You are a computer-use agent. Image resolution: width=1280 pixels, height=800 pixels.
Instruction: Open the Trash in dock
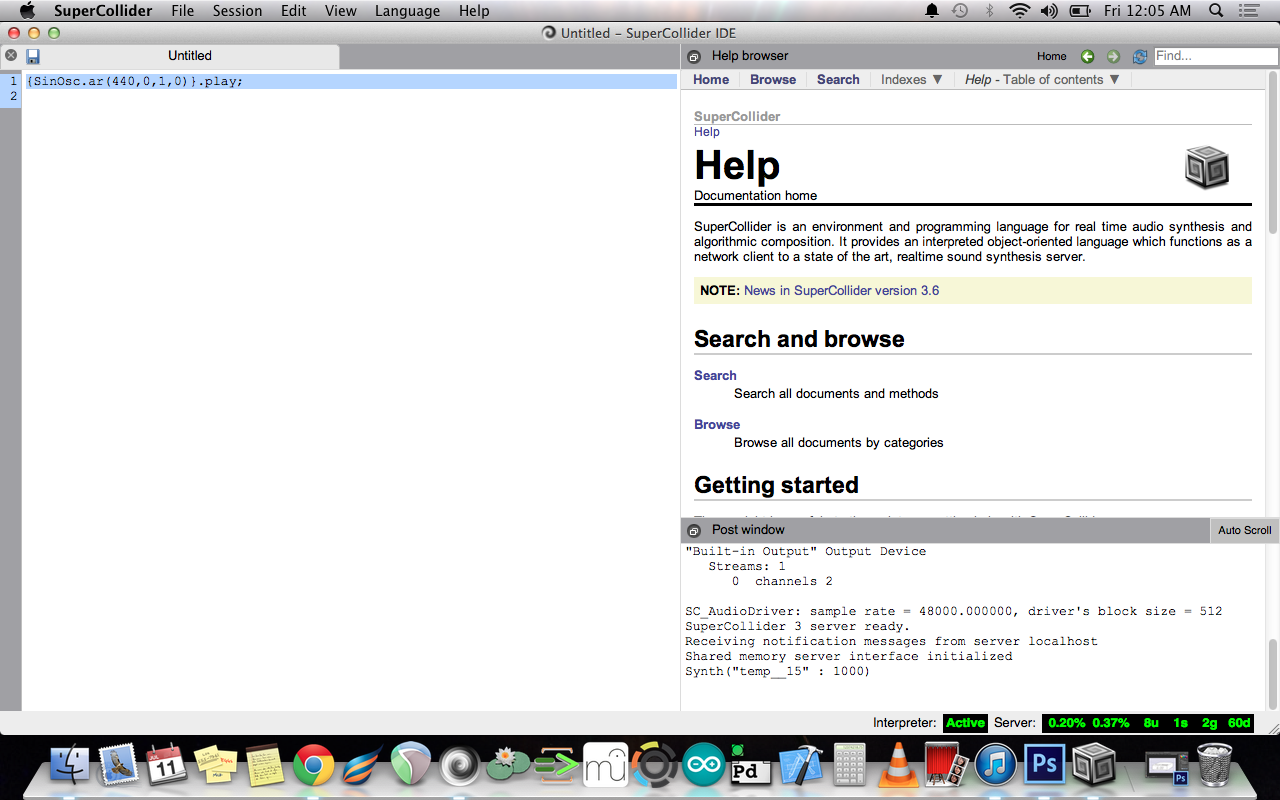[x=1214, y=765]
